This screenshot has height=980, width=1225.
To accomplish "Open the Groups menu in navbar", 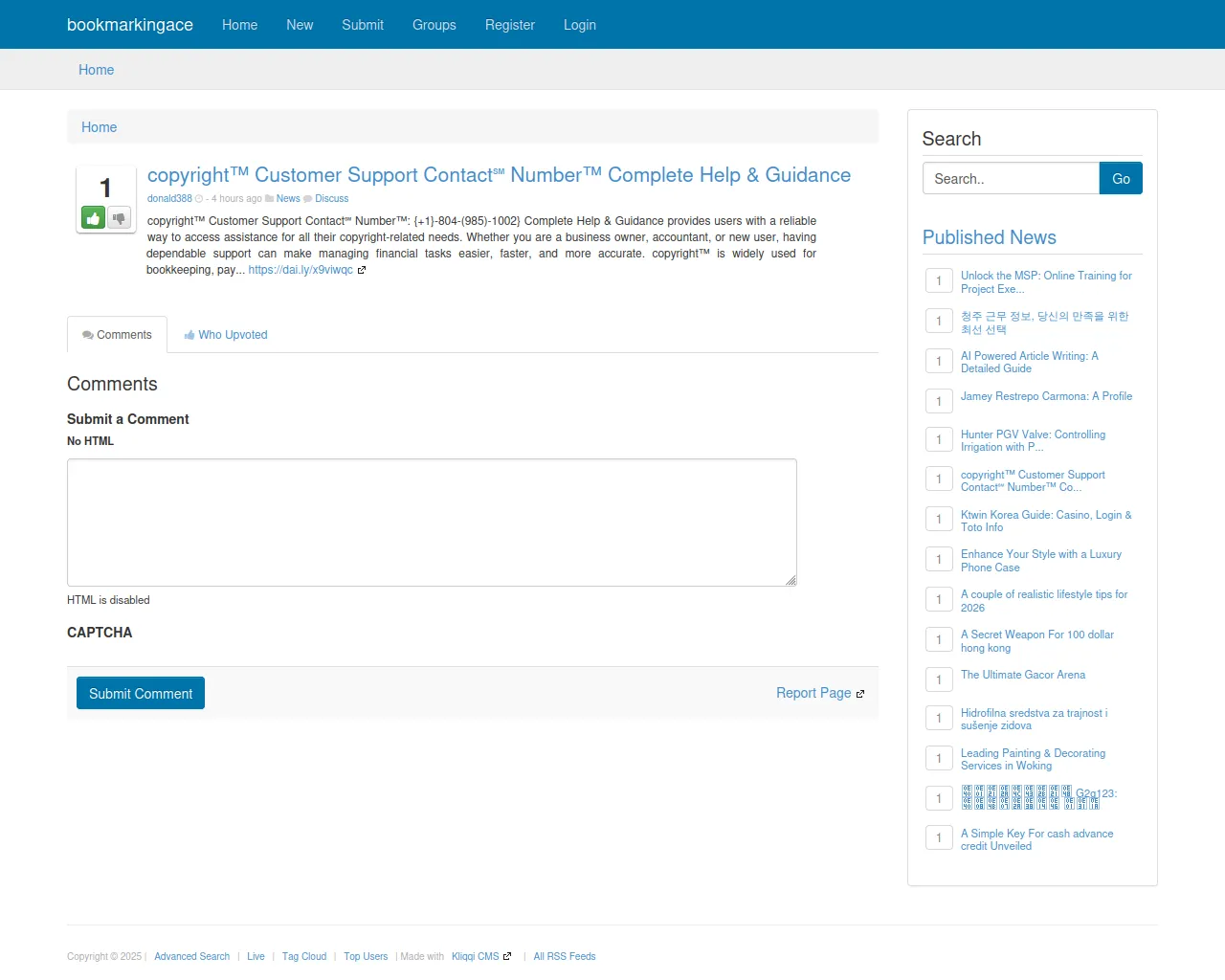I will point(434,25).
